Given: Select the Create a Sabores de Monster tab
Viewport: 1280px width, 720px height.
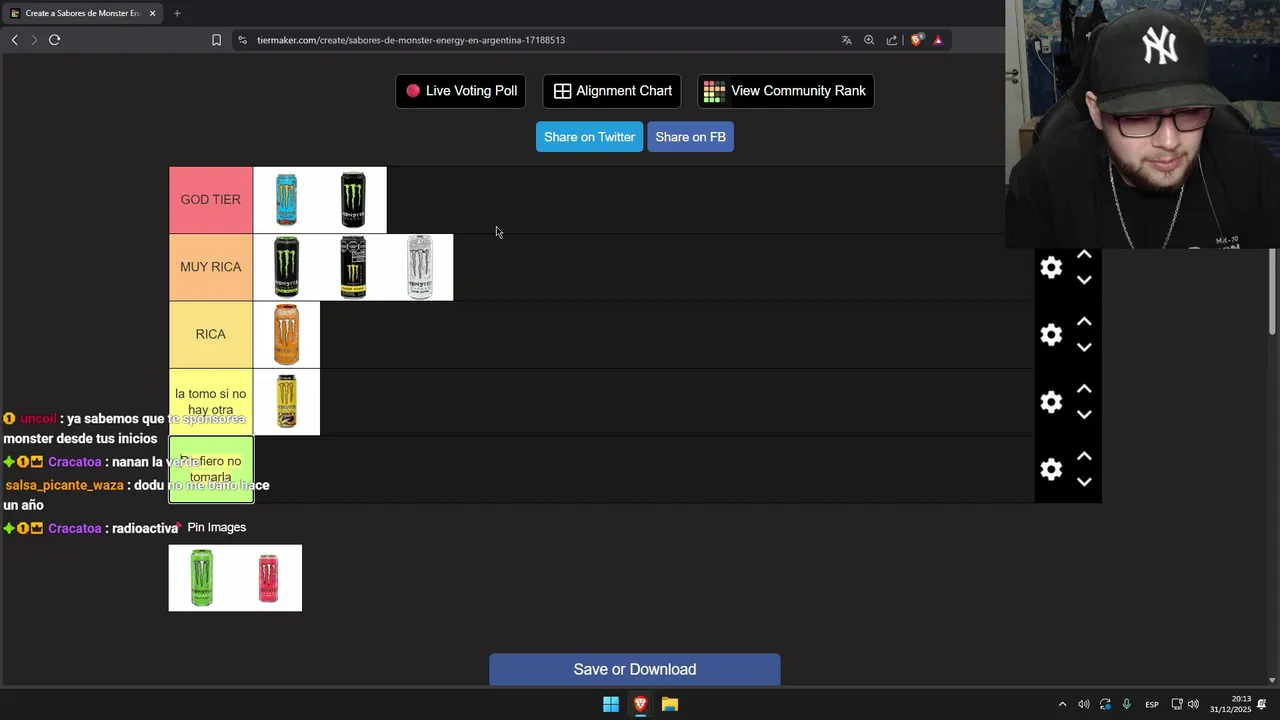Looking at the screenshot, I should pos(82,13).
